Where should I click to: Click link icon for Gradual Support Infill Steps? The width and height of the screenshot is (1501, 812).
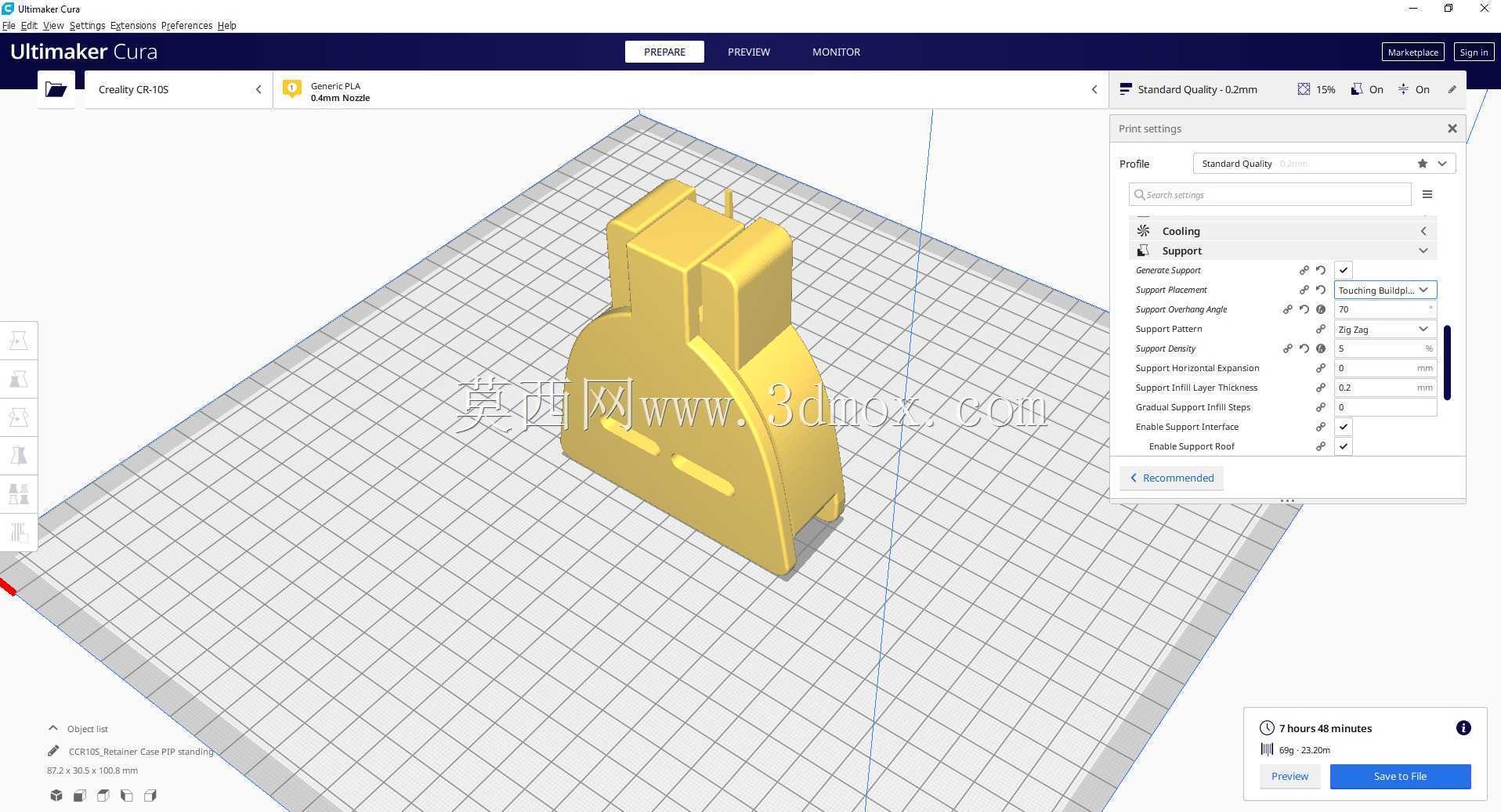click(1321, 407)
